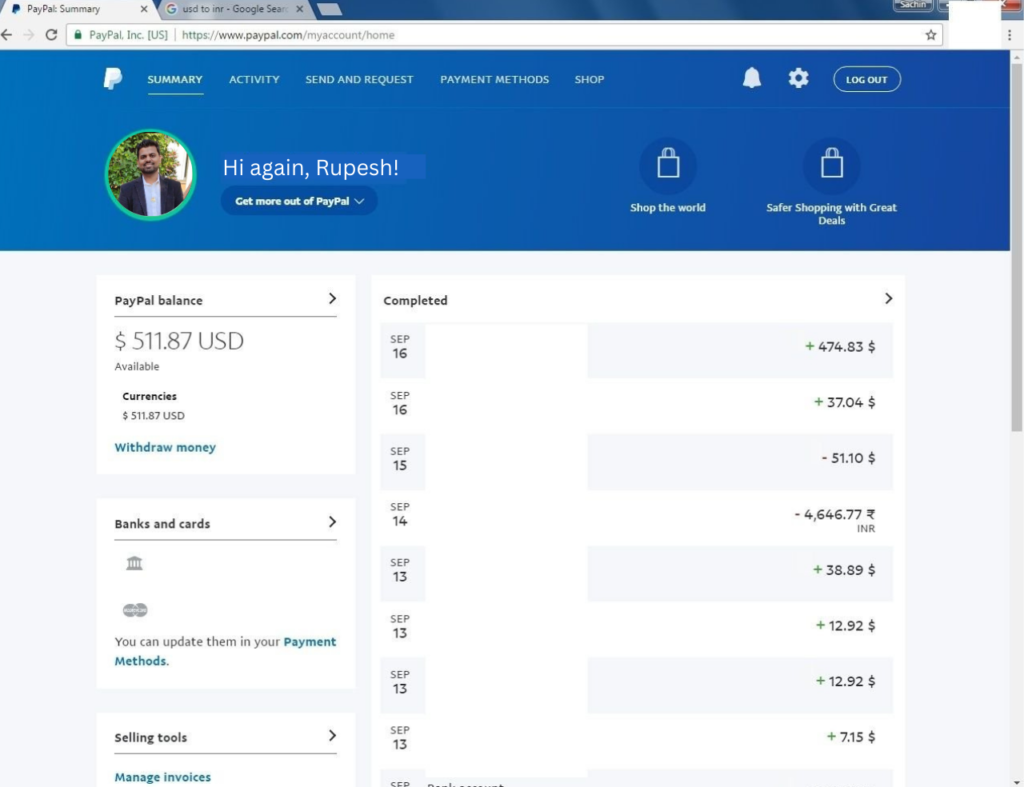Viewport: 1024px width, 787px height.
Task: Click the Shop the world label
Action: [667, 207]
